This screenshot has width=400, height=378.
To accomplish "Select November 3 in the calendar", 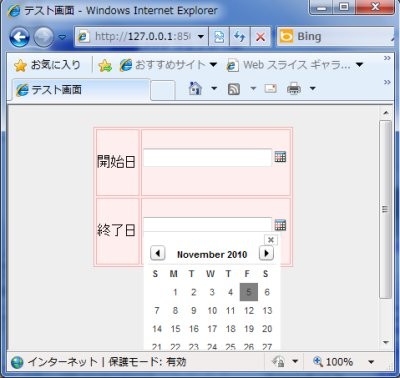I will (x=212, y=292).
